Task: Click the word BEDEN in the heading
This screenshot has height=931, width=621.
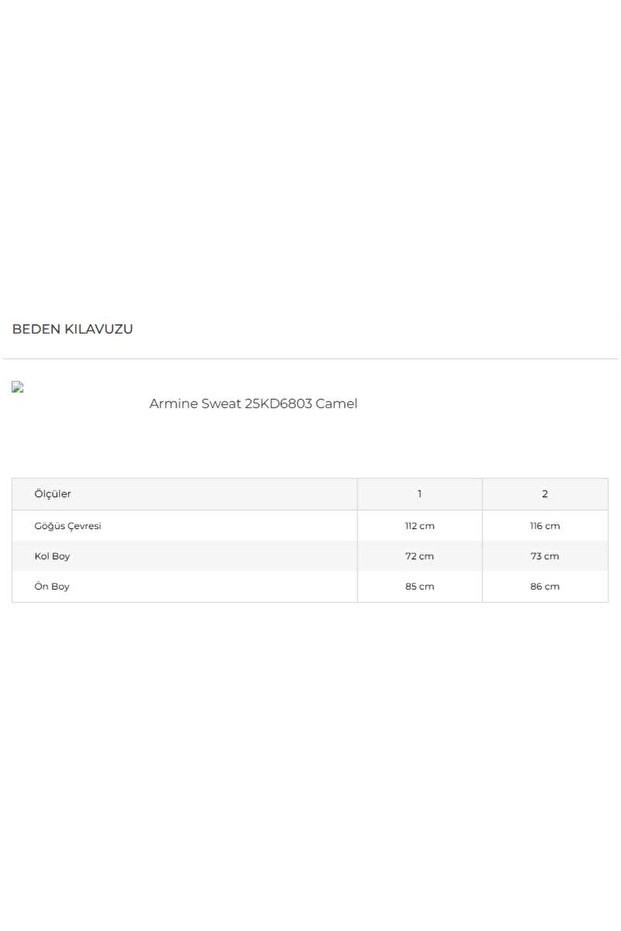Action: click(35, 329)
